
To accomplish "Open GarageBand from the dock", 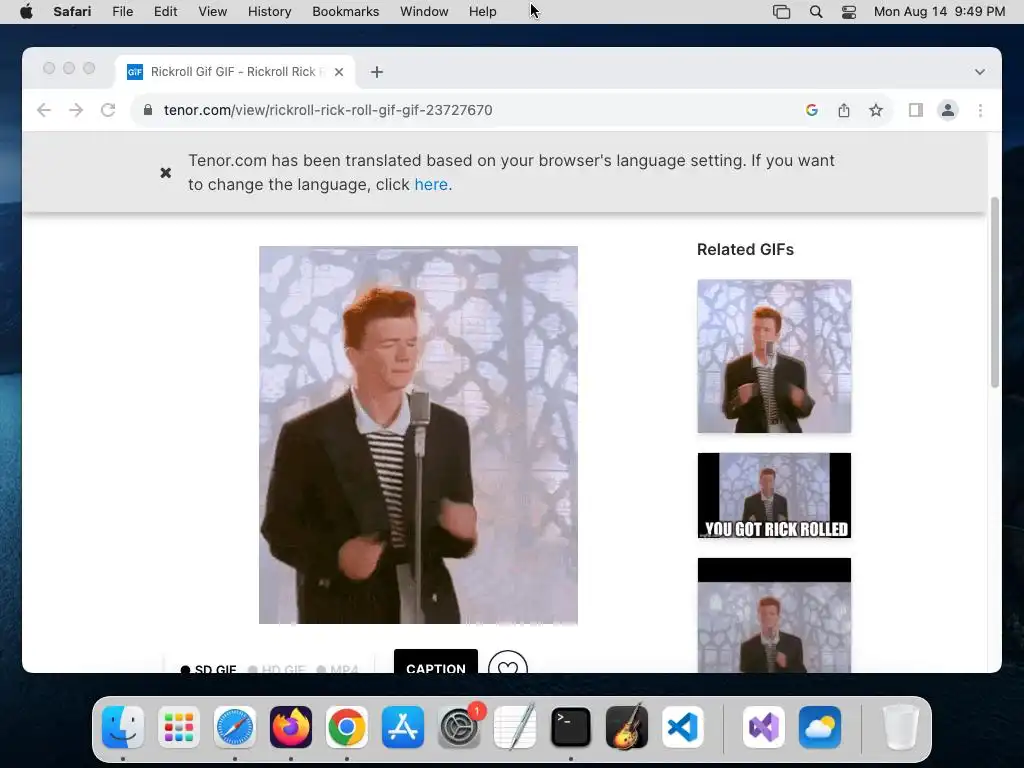I will click(x=627, y=727).
